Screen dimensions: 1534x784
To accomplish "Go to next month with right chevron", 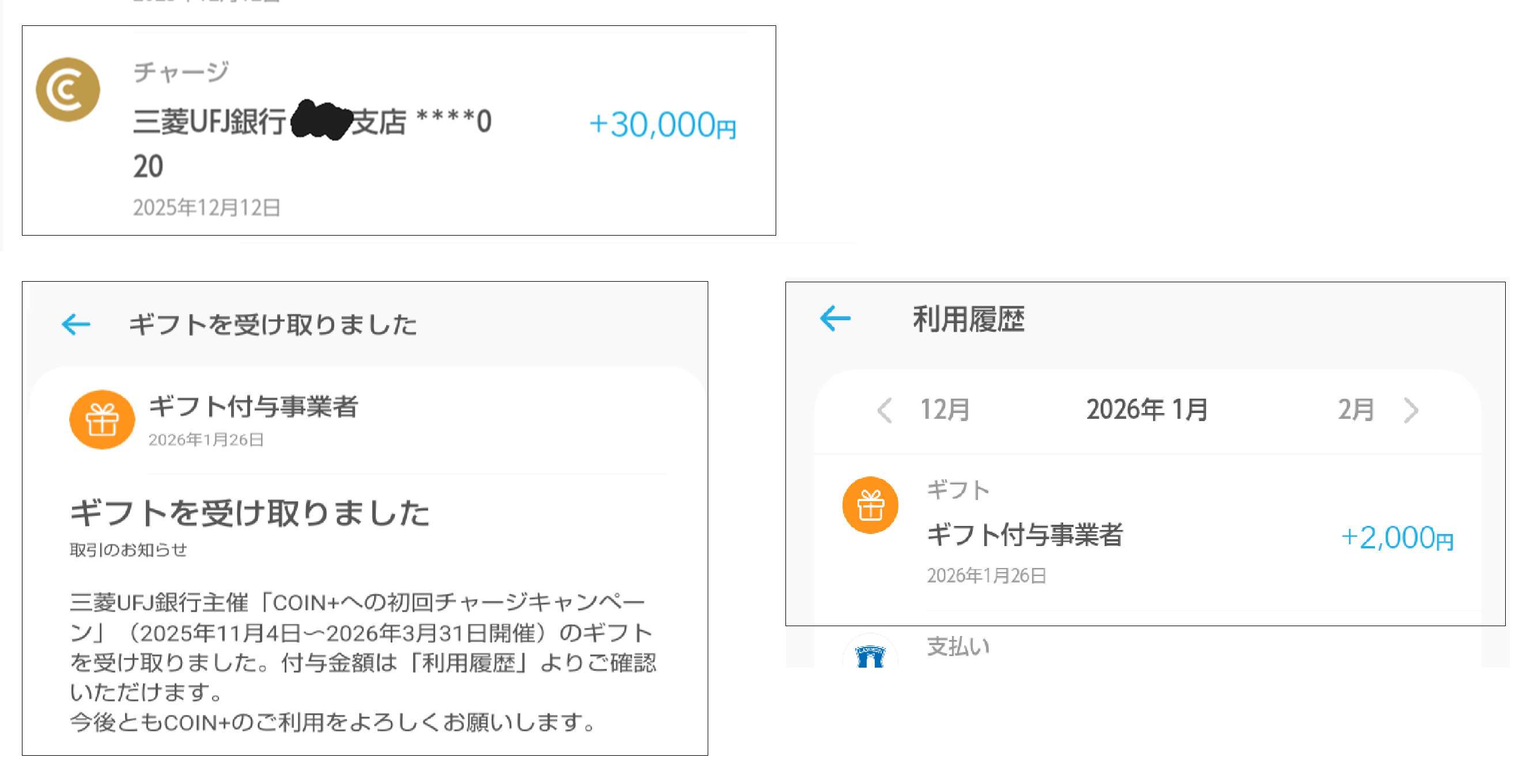I will tap(1411, 410).
